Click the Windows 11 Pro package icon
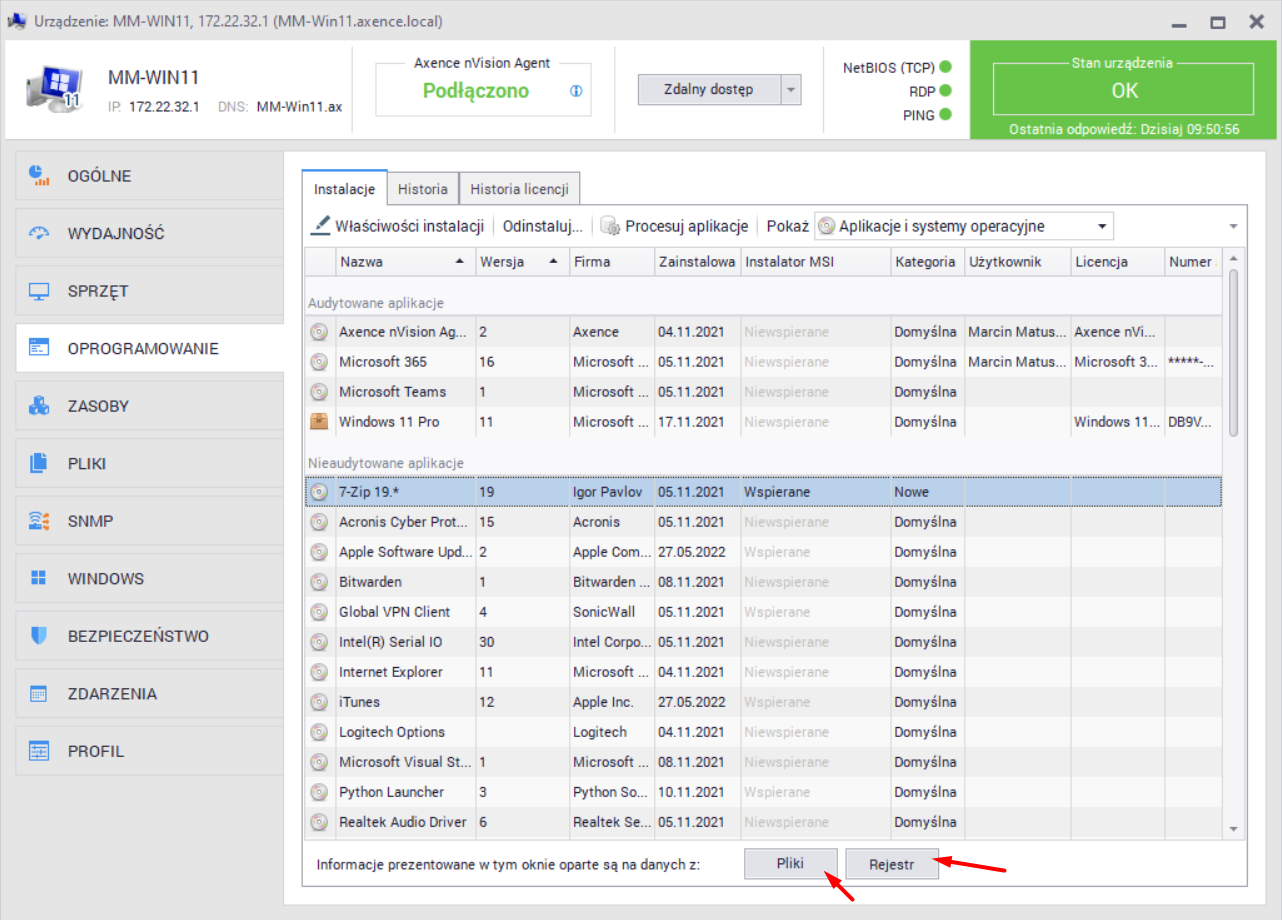1282x920 pixels. (319, 422)
